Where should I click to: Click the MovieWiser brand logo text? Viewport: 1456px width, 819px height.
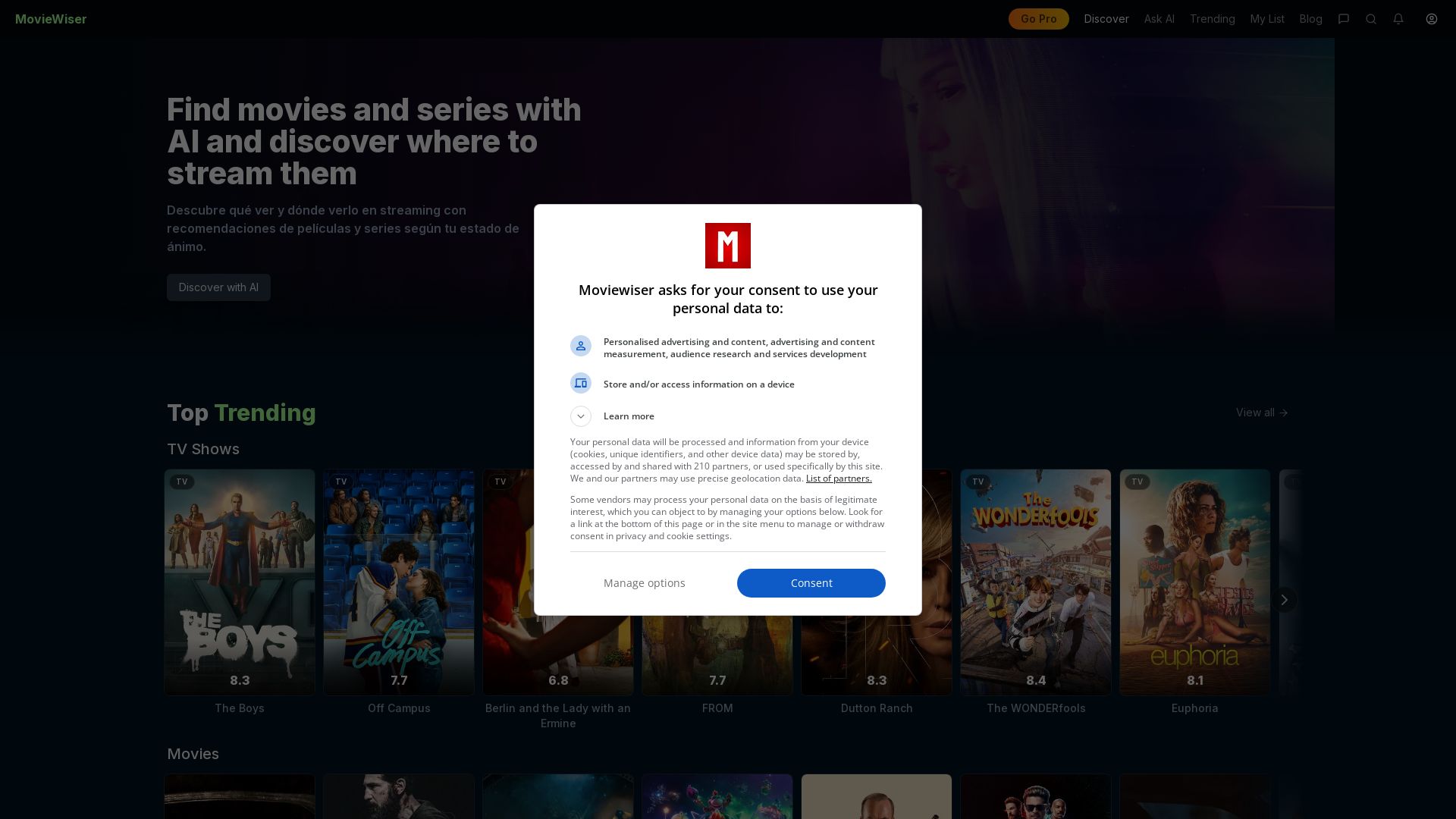tap(51, 19)
